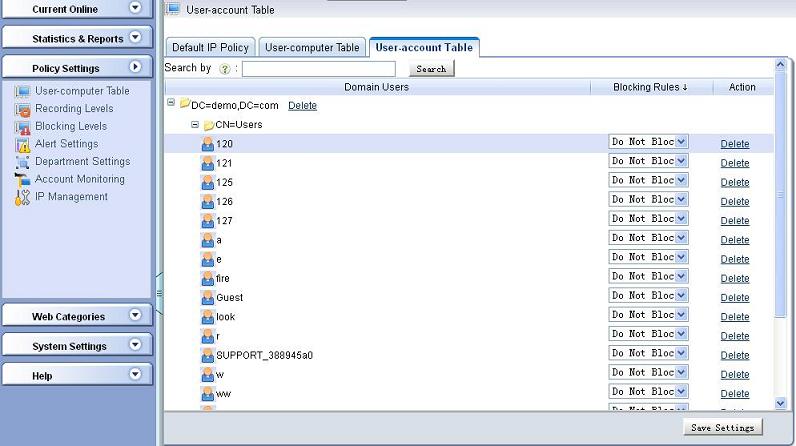Click the Alert Settings warning icon
Screen dimensions: 796x446
click(22, 144)
